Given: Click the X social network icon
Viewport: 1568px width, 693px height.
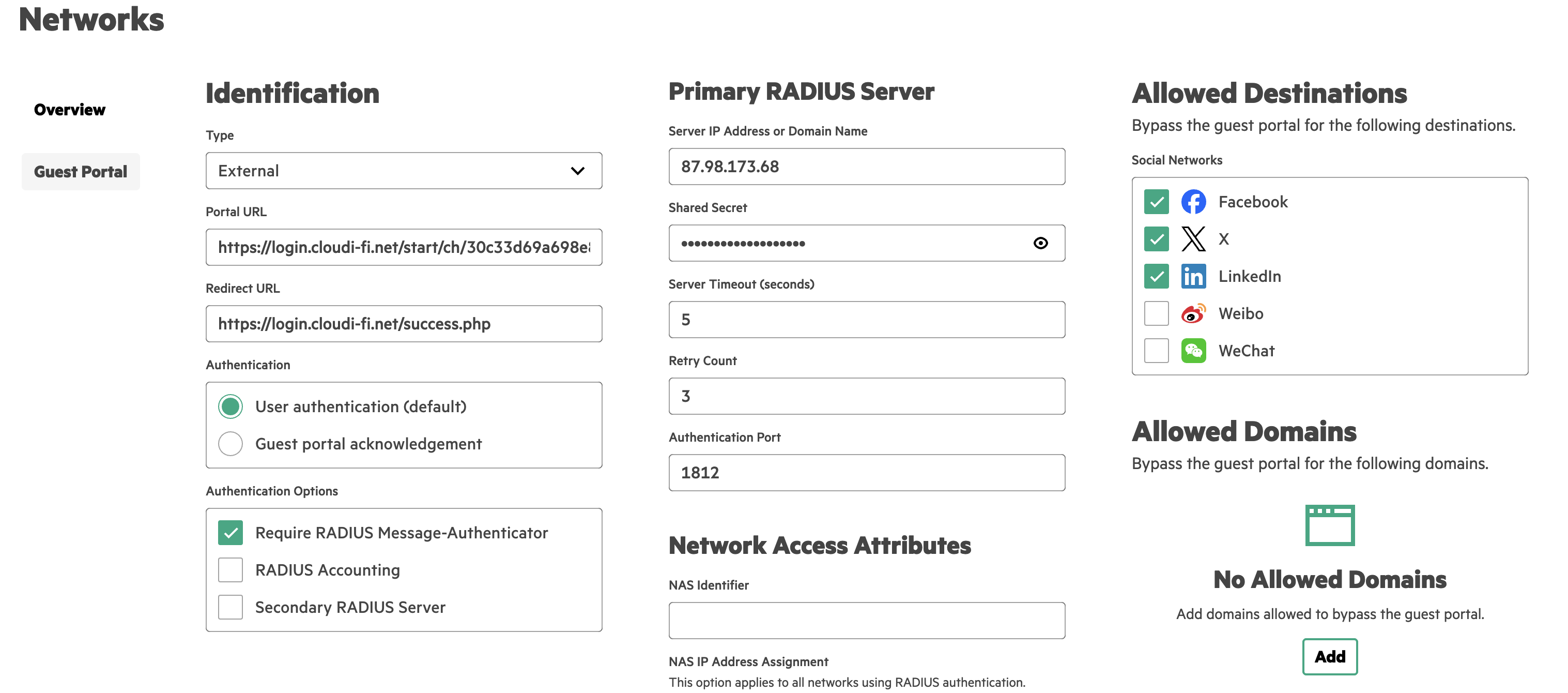Looking at the screenshot, I should (1194, 239).
